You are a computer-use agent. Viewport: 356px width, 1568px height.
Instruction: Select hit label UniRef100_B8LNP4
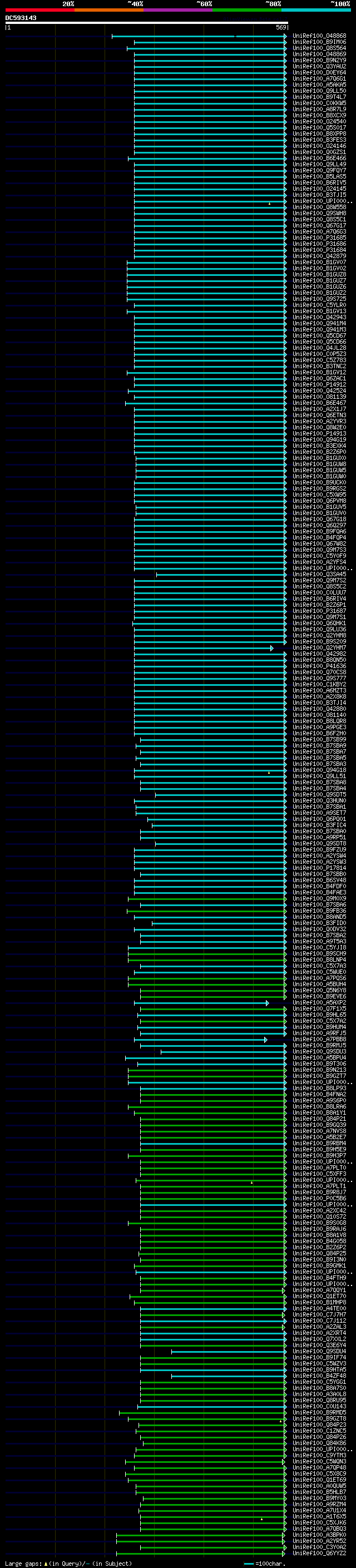(319, 960)
